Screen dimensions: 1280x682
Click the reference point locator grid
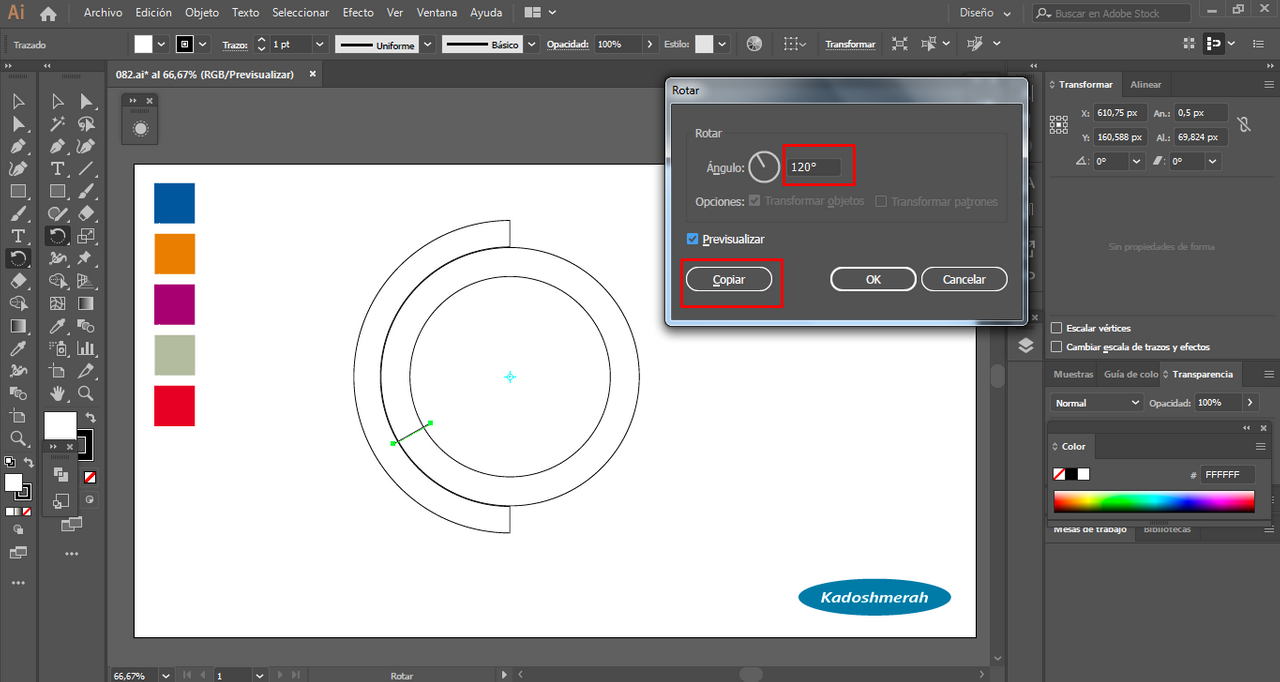pyautogui.click(x=1059, y=125)
